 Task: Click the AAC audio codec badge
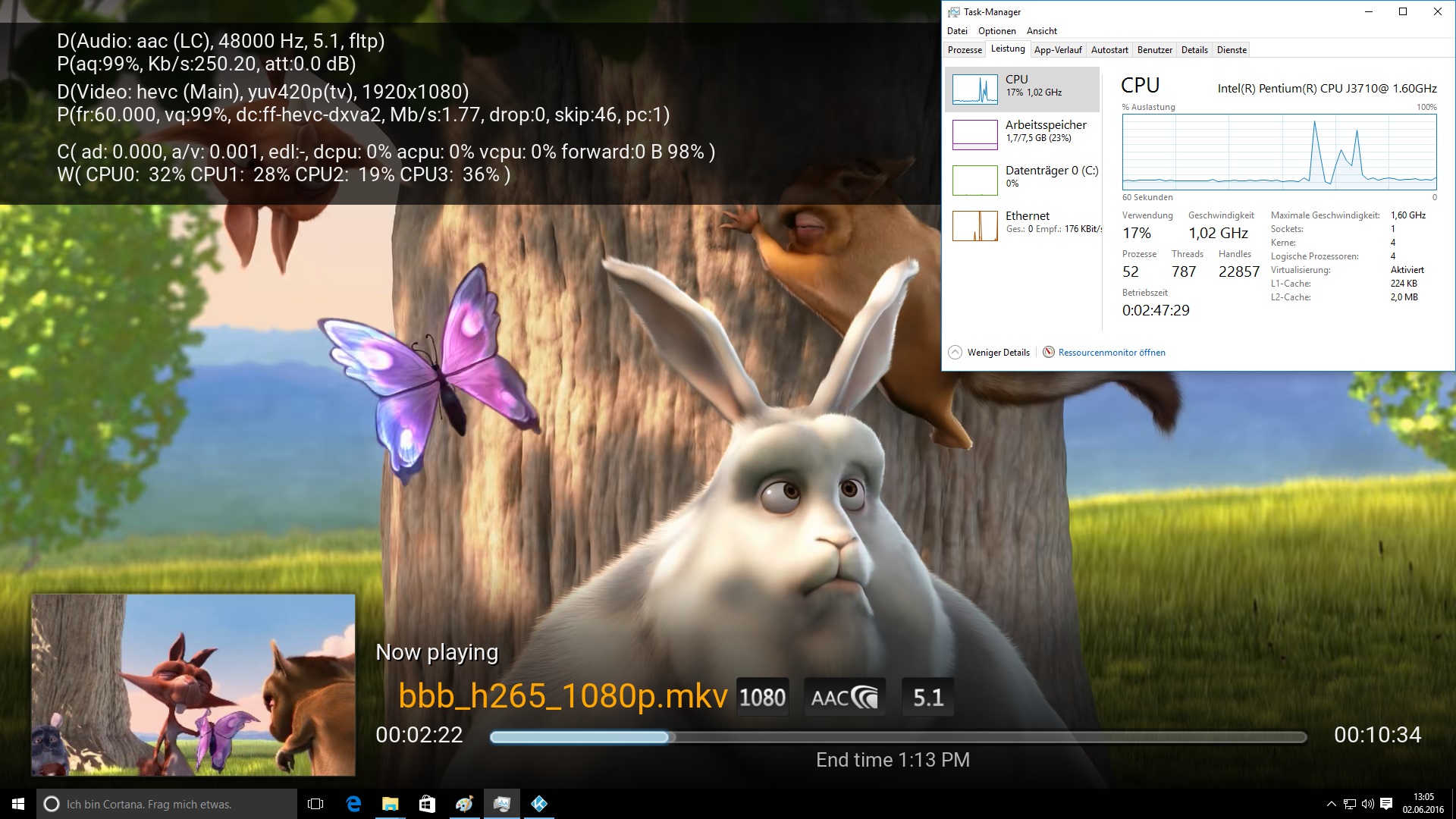click(x=844, y=697)
